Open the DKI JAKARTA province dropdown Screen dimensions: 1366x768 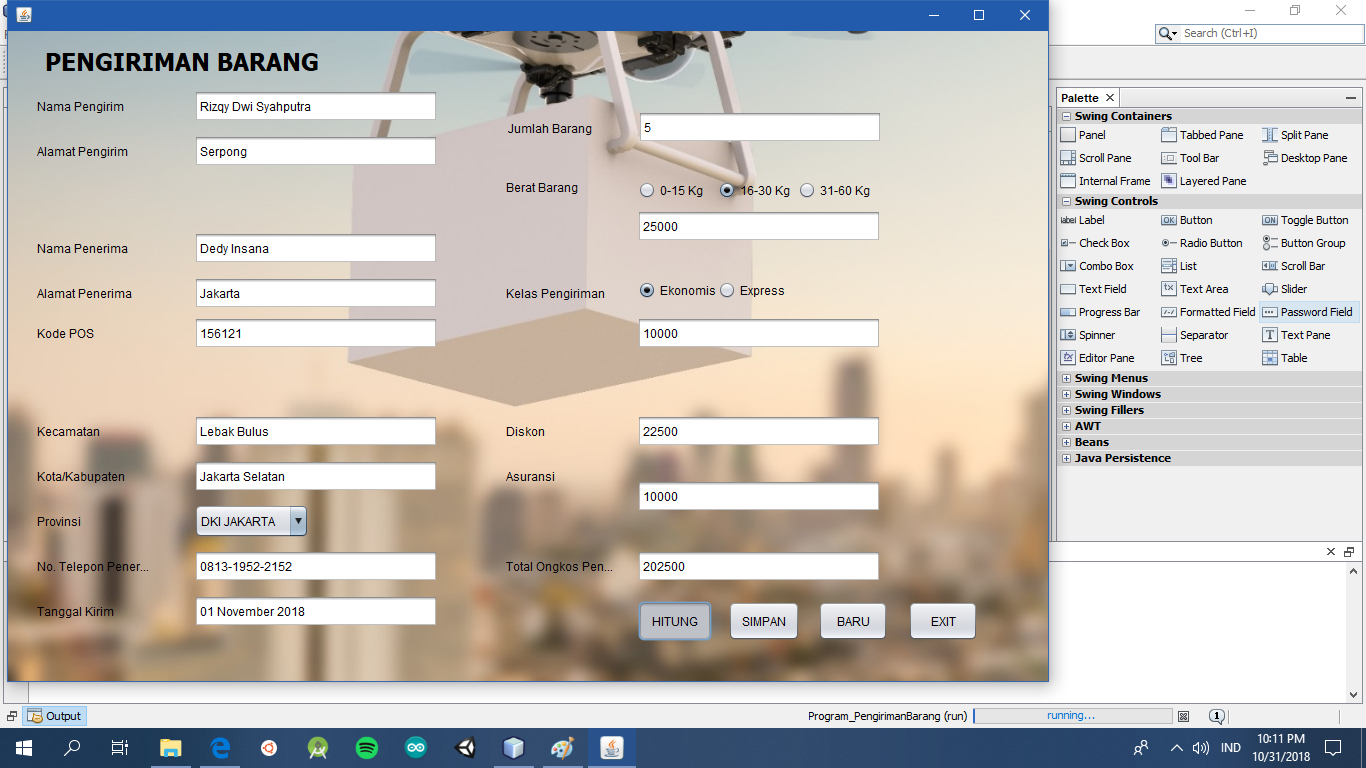pos(297,521)
